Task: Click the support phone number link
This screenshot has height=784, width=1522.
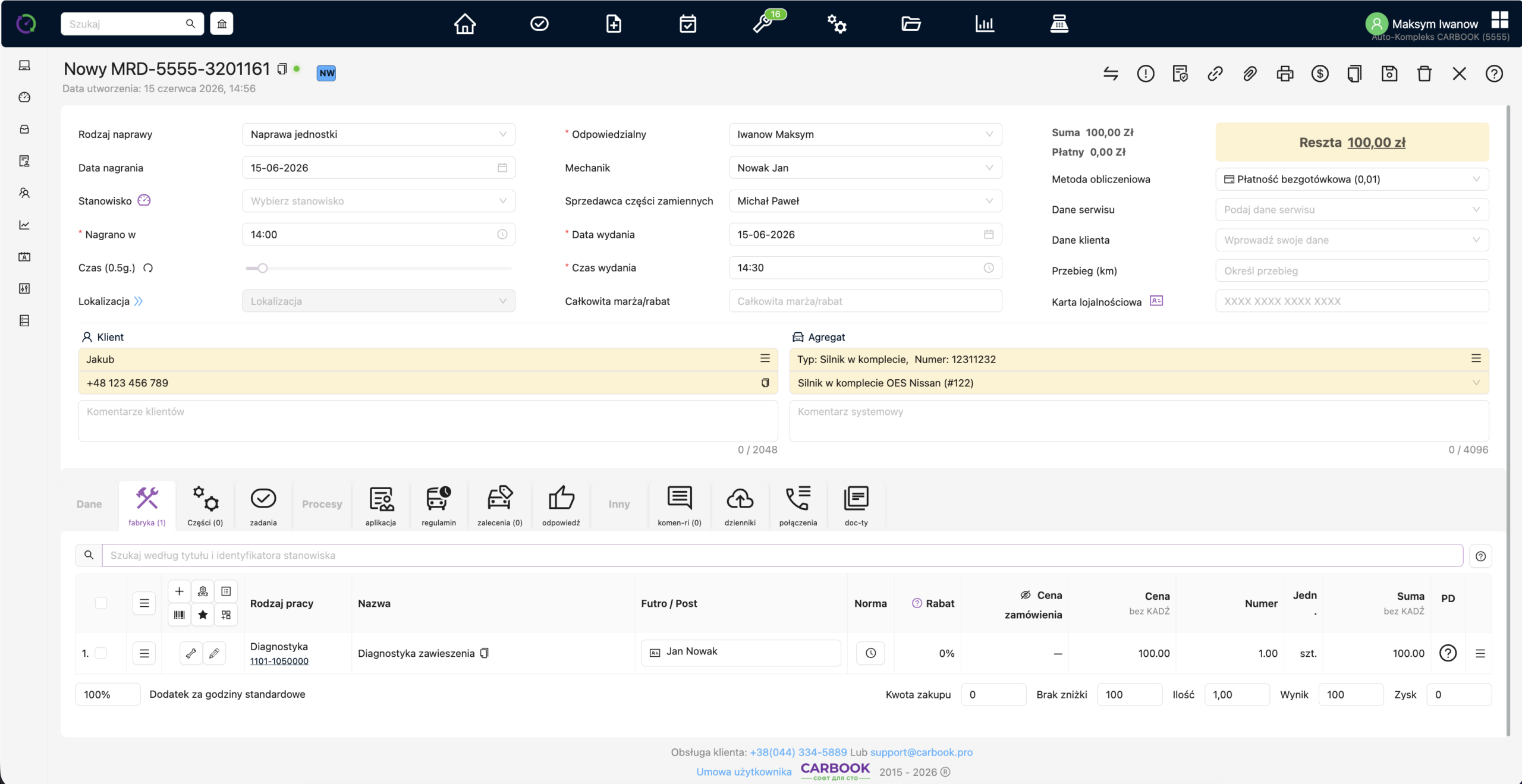Action: point(798,752)
